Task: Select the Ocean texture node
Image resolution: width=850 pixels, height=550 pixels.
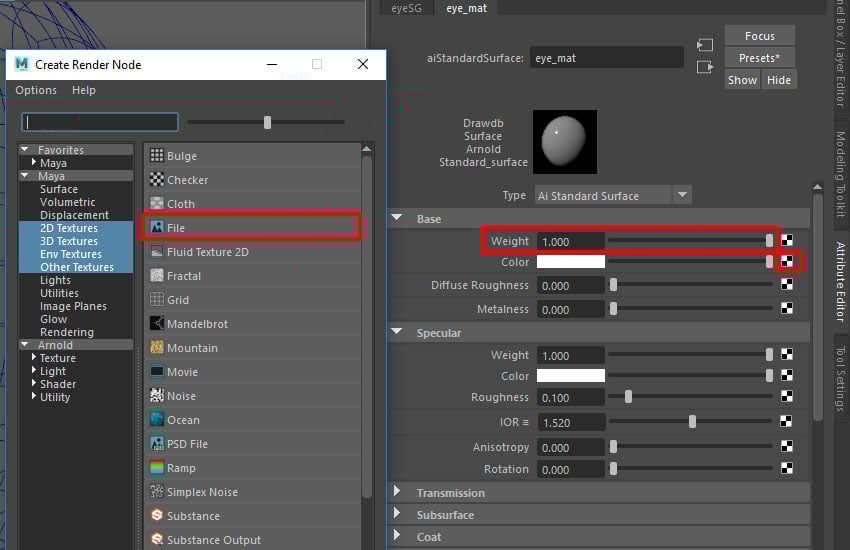Action: tap(253, 420)
